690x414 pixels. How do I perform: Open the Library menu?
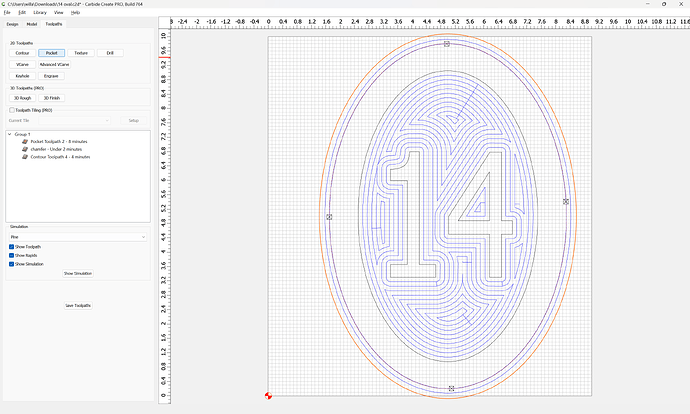[x=40, y=12]
